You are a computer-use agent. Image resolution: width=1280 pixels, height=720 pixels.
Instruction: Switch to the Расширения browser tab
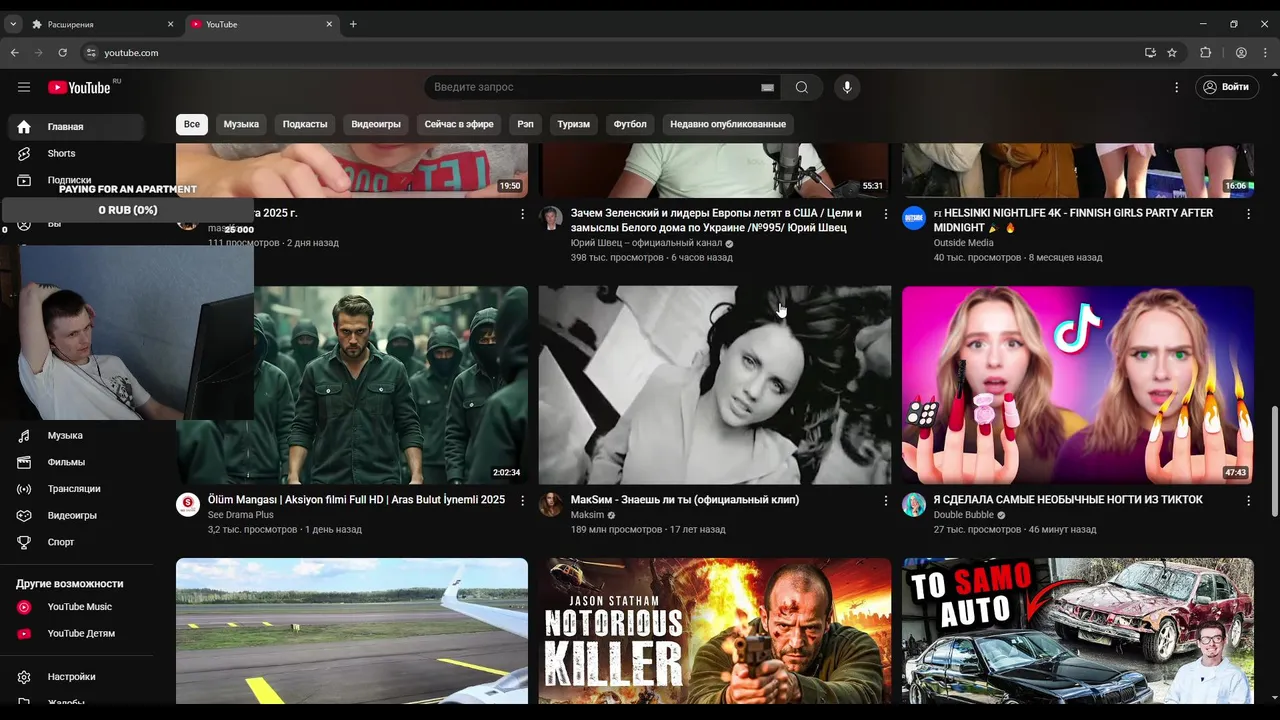(100, 24)
